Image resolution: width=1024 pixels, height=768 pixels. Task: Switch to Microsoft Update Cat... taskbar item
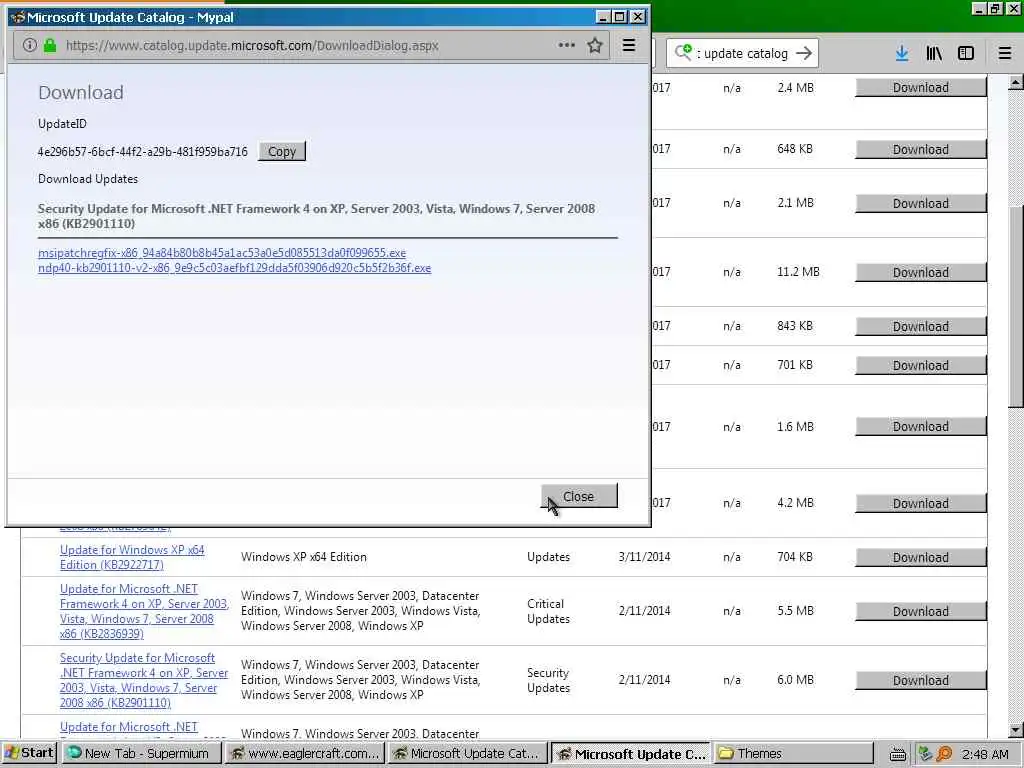tap(467, 754)
